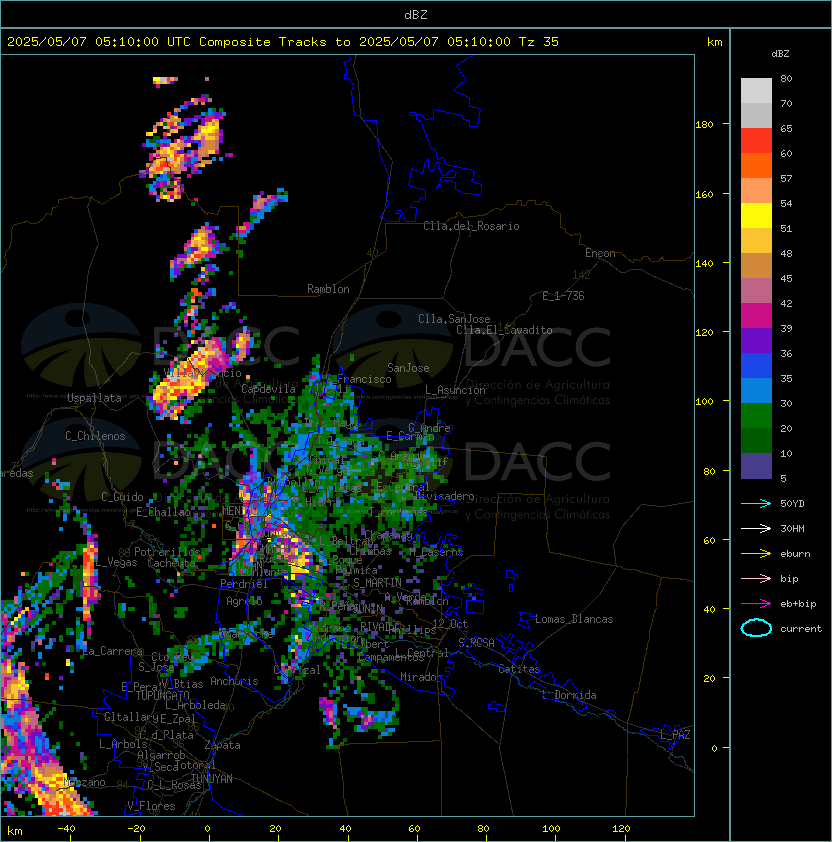The width and height of the screenshot is (832, 842).
Task: Select the light orange 54-57 dBZ swatch
Action: [756, 191]
